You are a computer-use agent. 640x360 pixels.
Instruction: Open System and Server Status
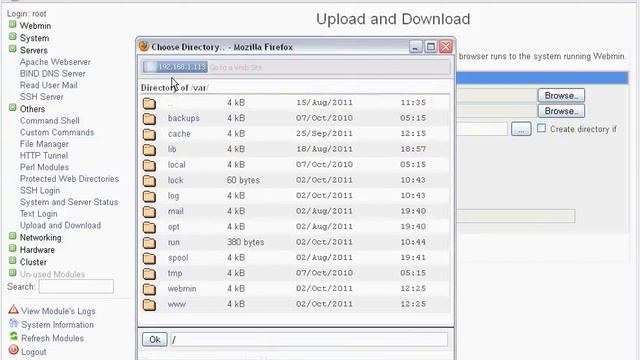pos(69,202)
